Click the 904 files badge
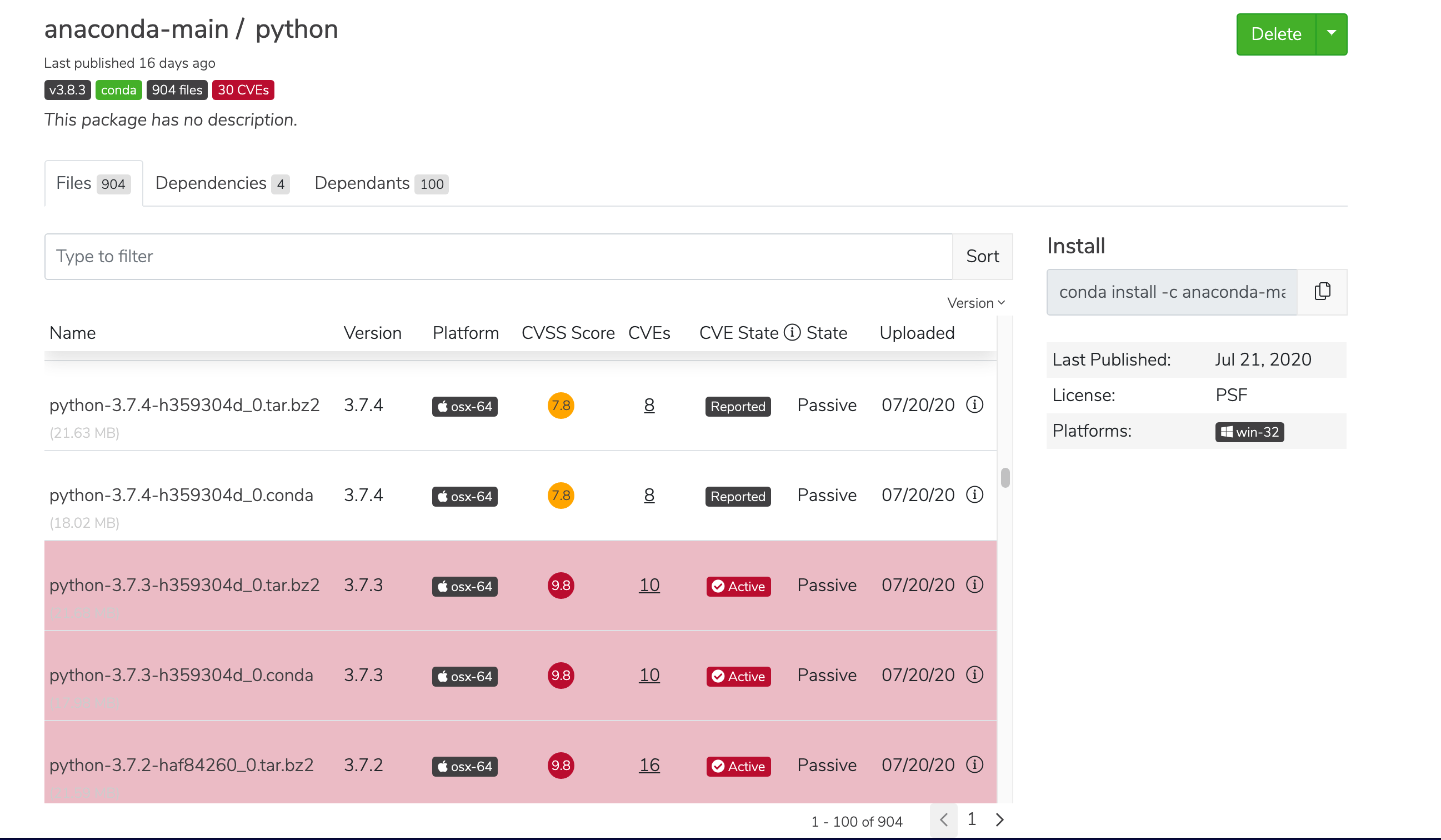This screenshot has height=840, width=1441. [x=177, y=90]
